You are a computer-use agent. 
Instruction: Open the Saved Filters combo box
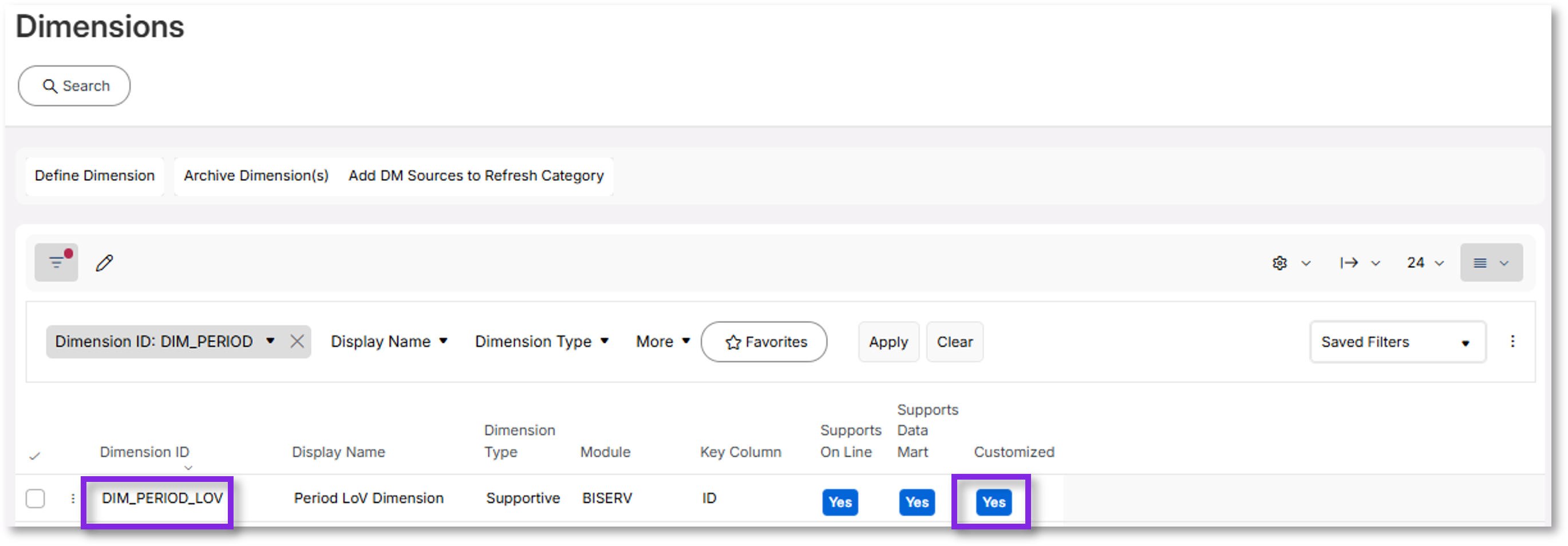[1397, 342]
